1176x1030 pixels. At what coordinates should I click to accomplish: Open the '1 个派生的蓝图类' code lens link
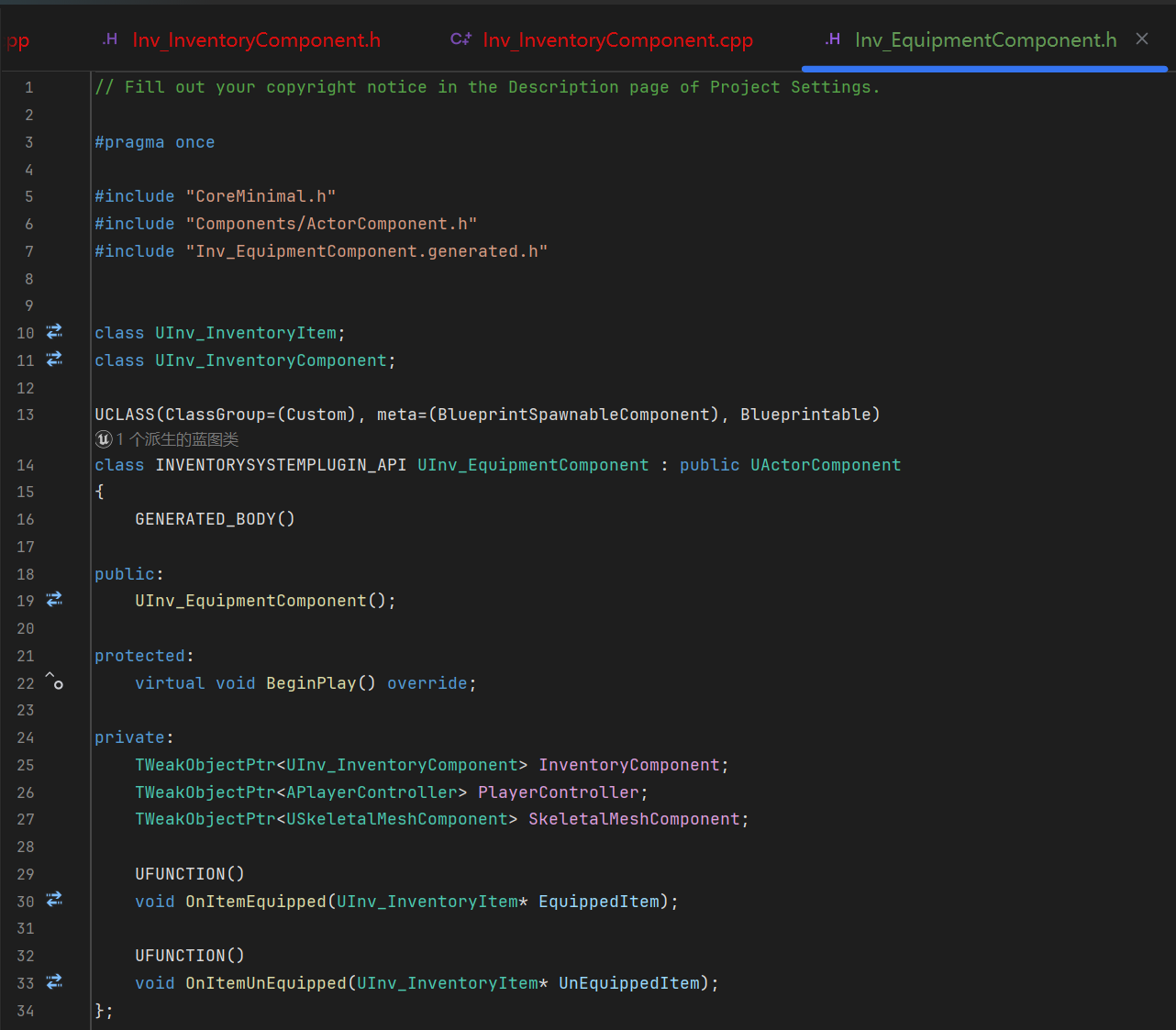coord(177,439)
